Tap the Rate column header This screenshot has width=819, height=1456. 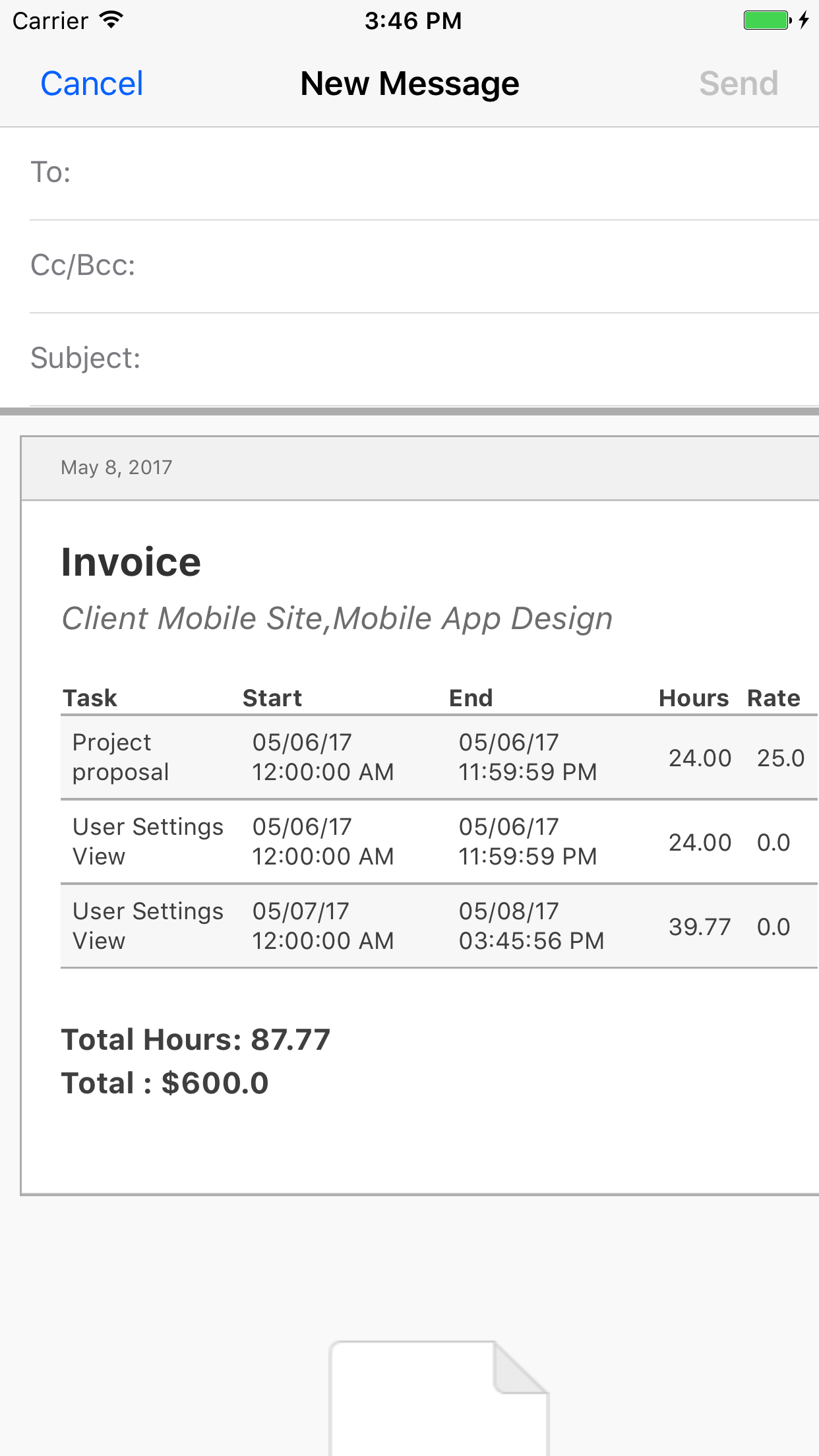point(773,698)
